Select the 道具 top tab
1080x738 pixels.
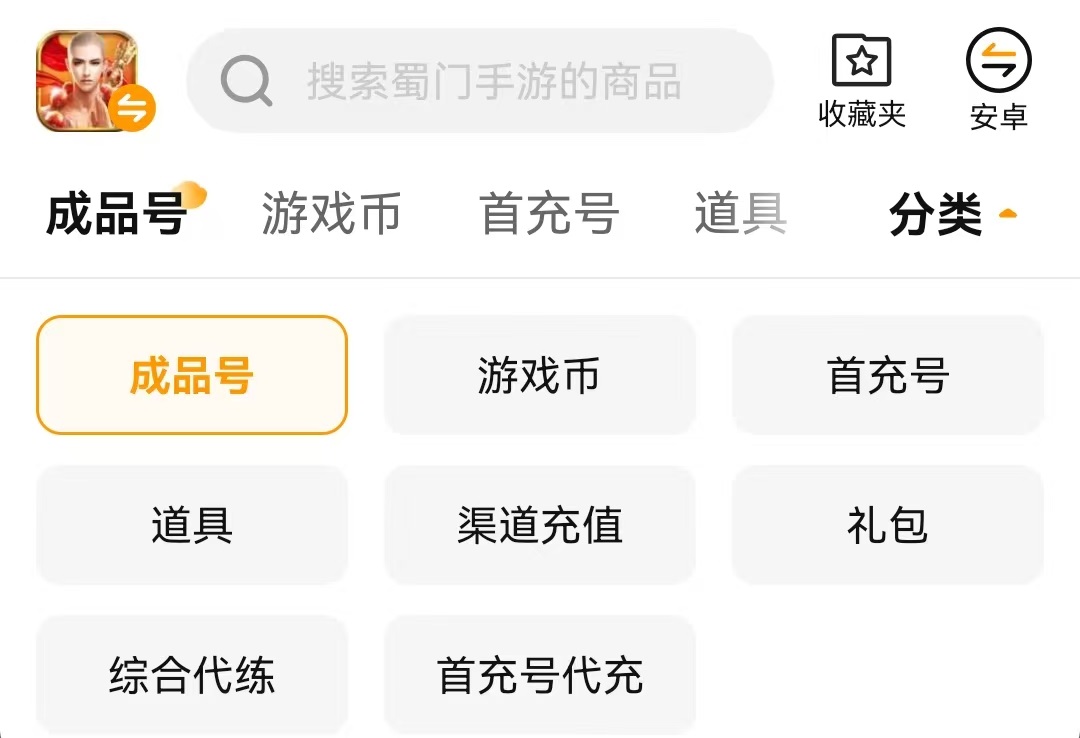pyautogui.click(x=740, y=214)
